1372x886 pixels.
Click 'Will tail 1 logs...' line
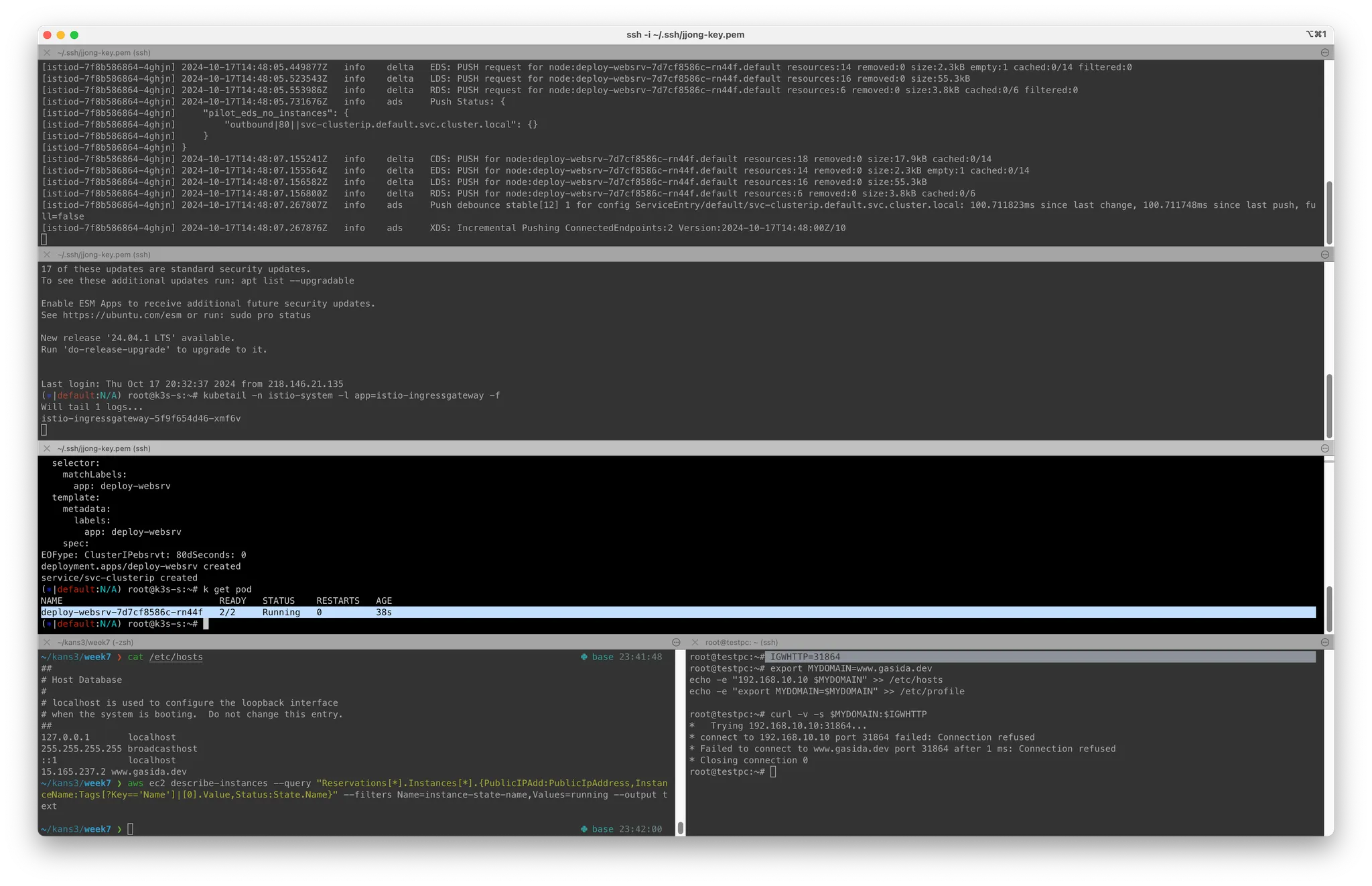(x=92, y=407)
